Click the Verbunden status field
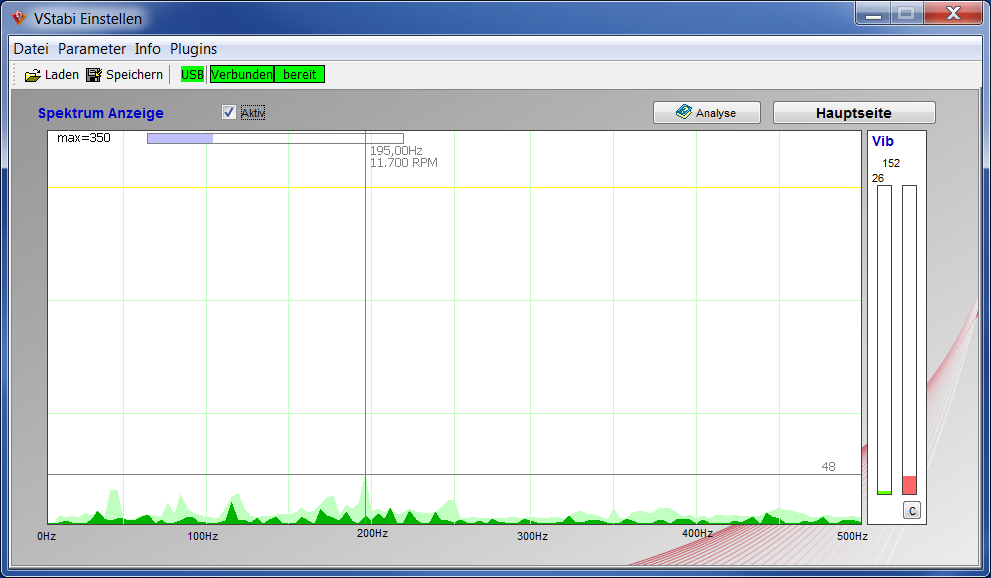 point(241,75)
